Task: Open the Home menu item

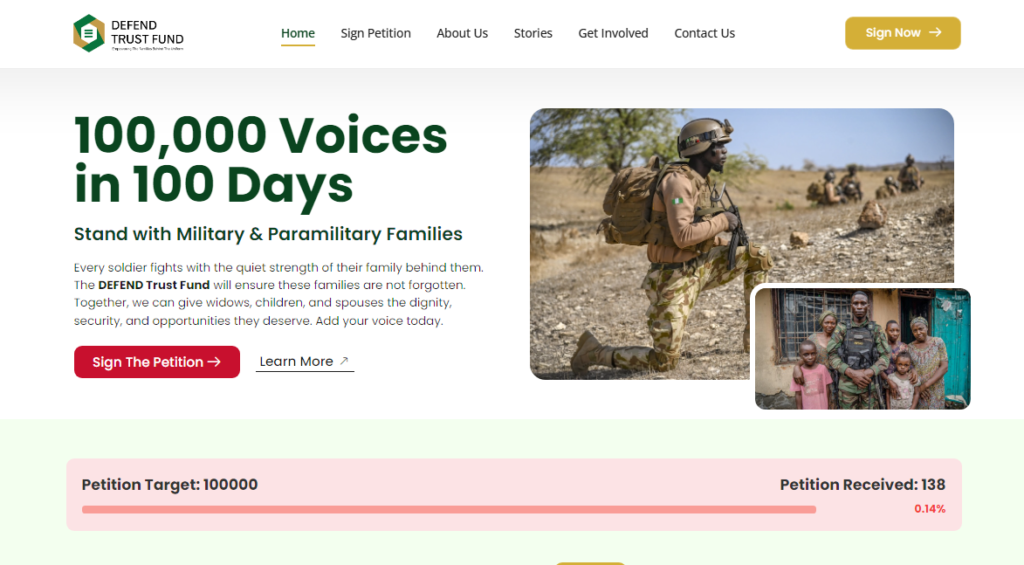Action: [x=298, y=33]
